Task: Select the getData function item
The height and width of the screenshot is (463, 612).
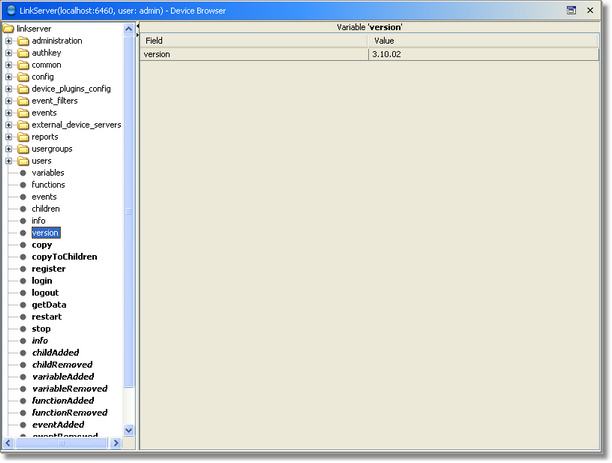Action: [48, 305]
